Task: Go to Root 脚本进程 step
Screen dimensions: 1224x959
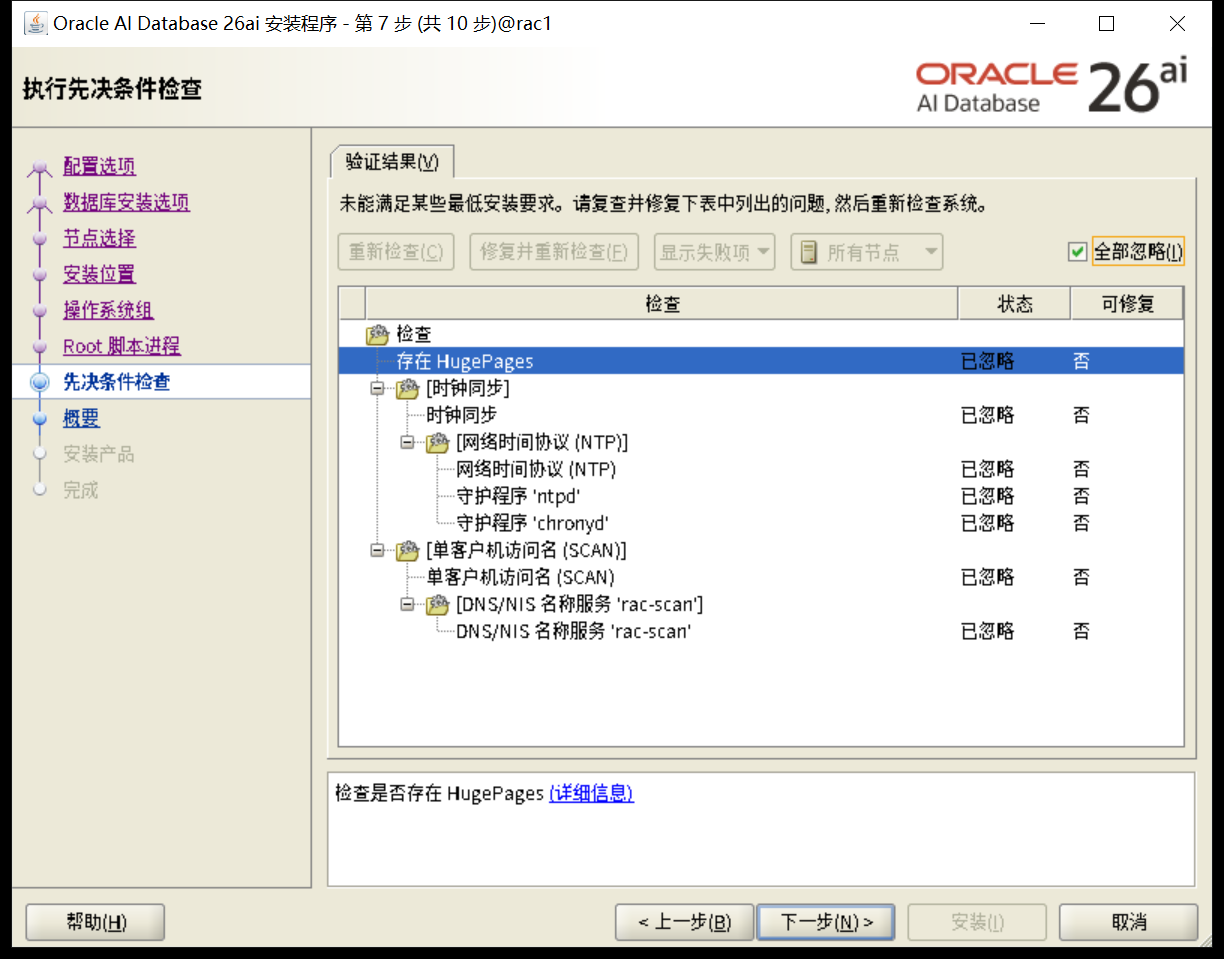Action: pyautogui.click(x=122, y=346)
